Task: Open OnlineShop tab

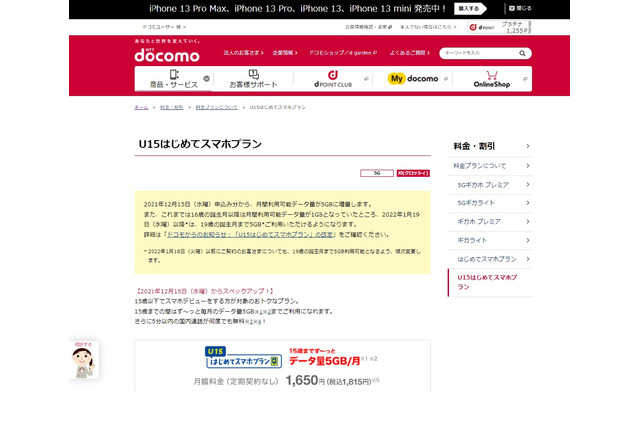Action: 492,79
